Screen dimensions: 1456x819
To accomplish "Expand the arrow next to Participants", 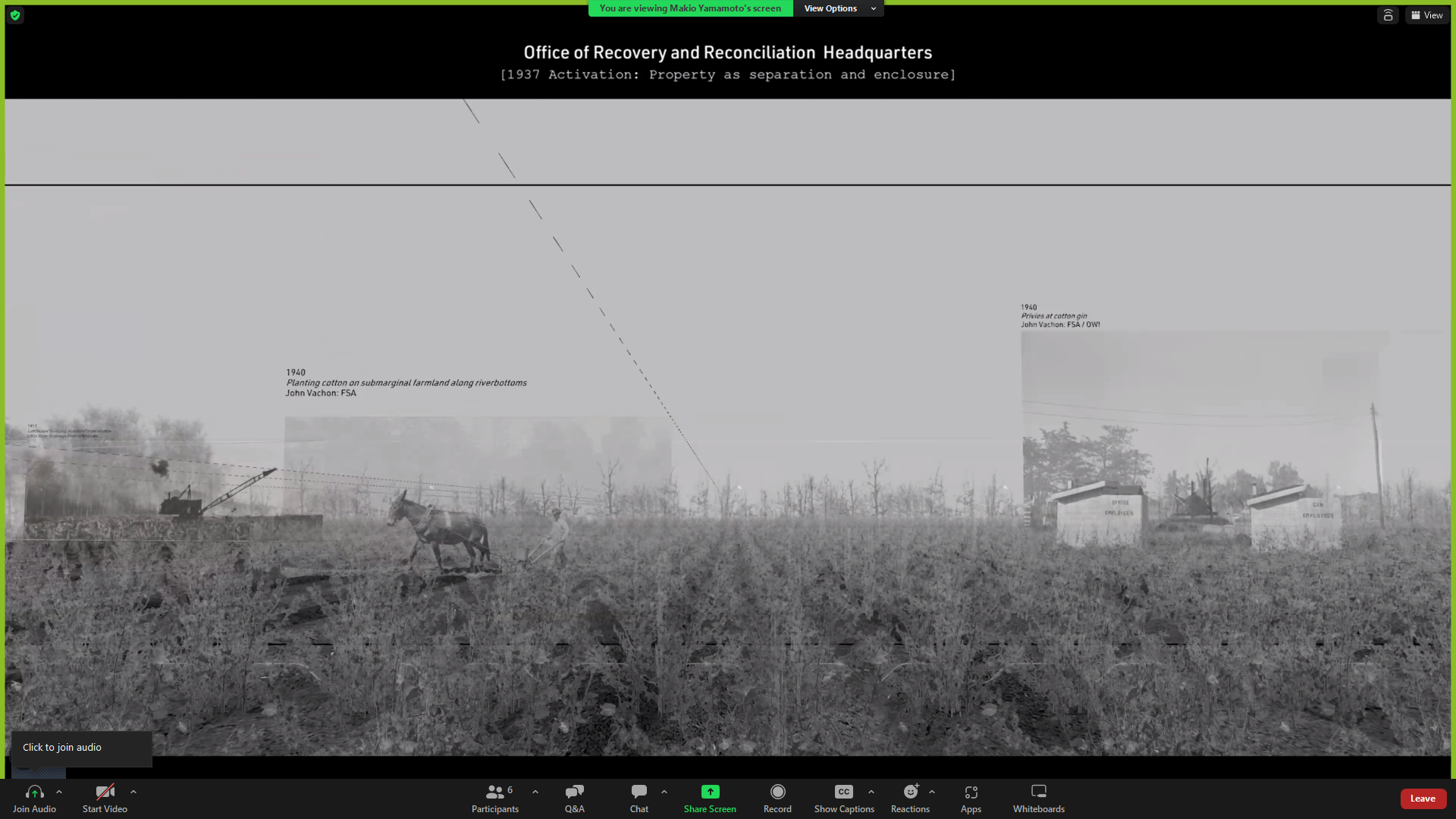I will click(x=535, y=792).
